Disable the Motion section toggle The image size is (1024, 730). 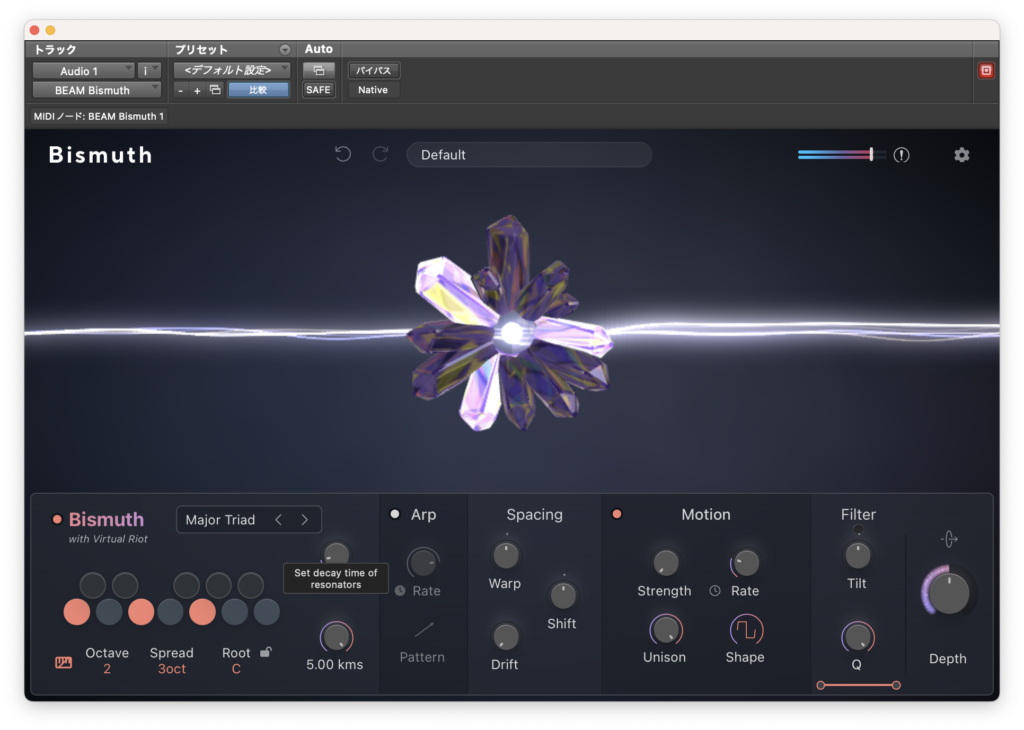point(616,515)
